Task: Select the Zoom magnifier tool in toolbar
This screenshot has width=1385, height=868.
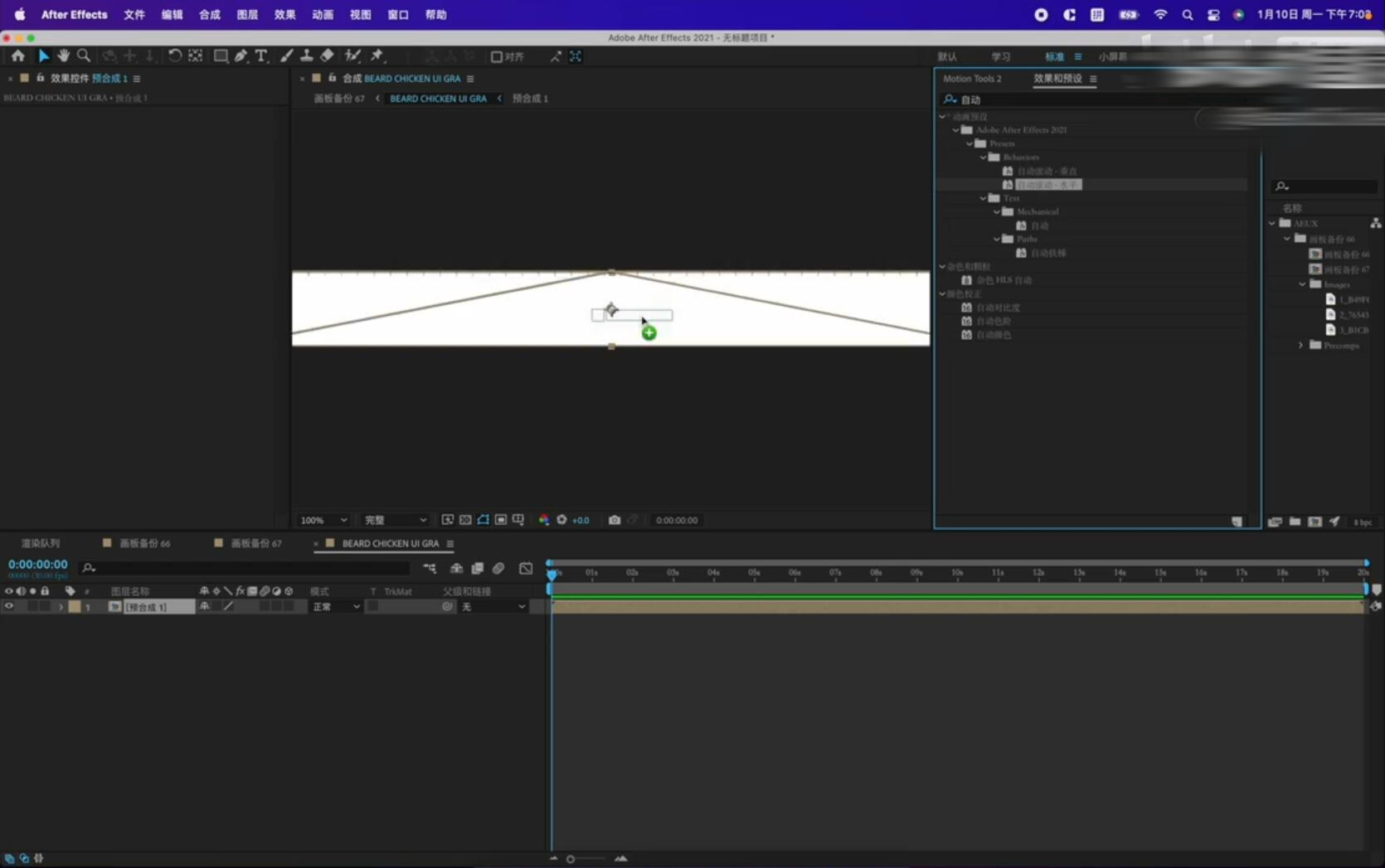Action: [x=84, y=56]
